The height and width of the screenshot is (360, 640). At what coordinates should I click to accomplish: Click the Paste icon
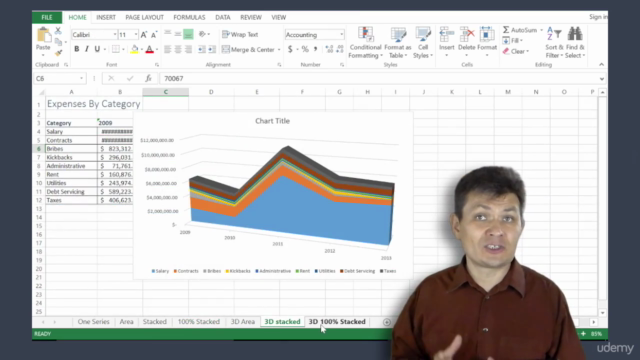pos(43,35)
